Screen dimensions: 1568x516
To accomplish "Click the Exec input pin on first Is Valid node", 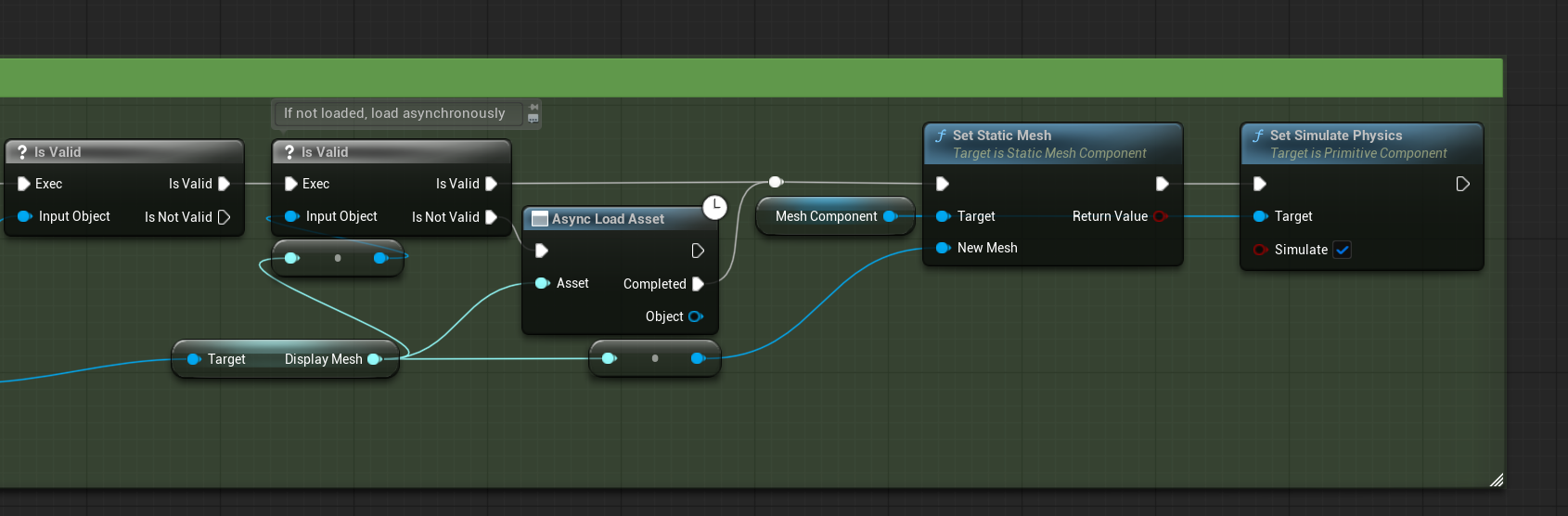I will coord(24,184).
